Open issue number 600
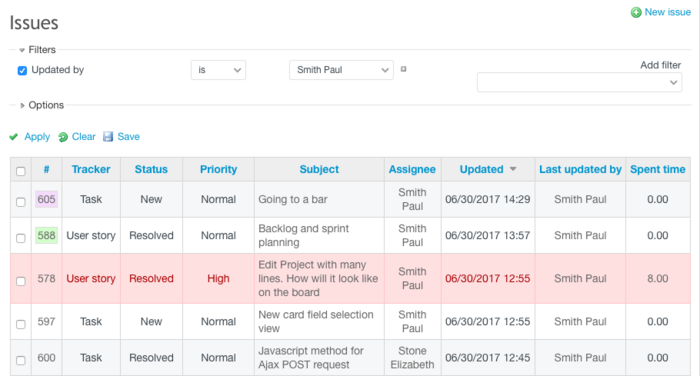 pos(46,358)
